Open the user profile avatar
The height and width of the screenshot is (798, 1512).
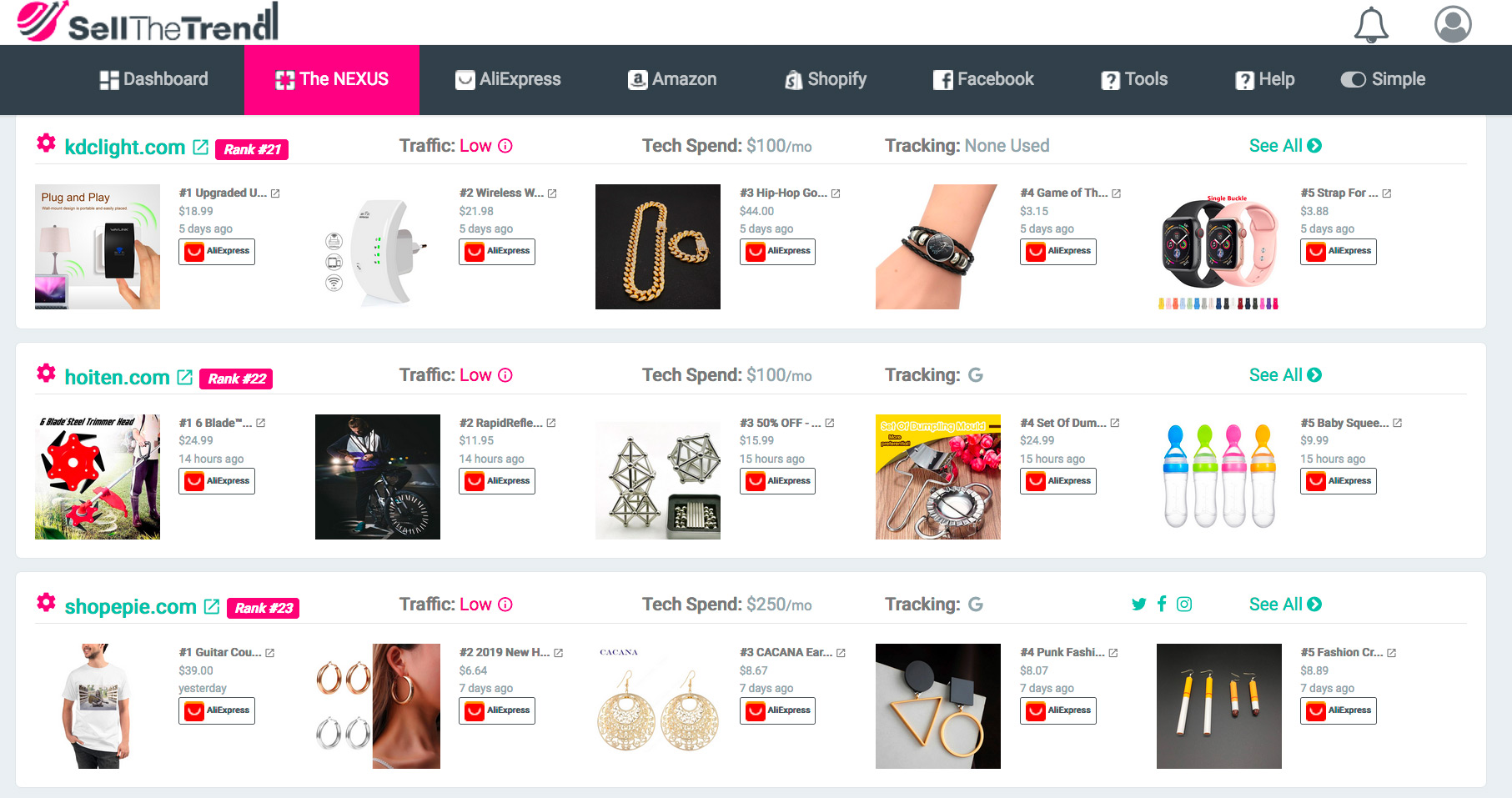[x=1453, y=24]
